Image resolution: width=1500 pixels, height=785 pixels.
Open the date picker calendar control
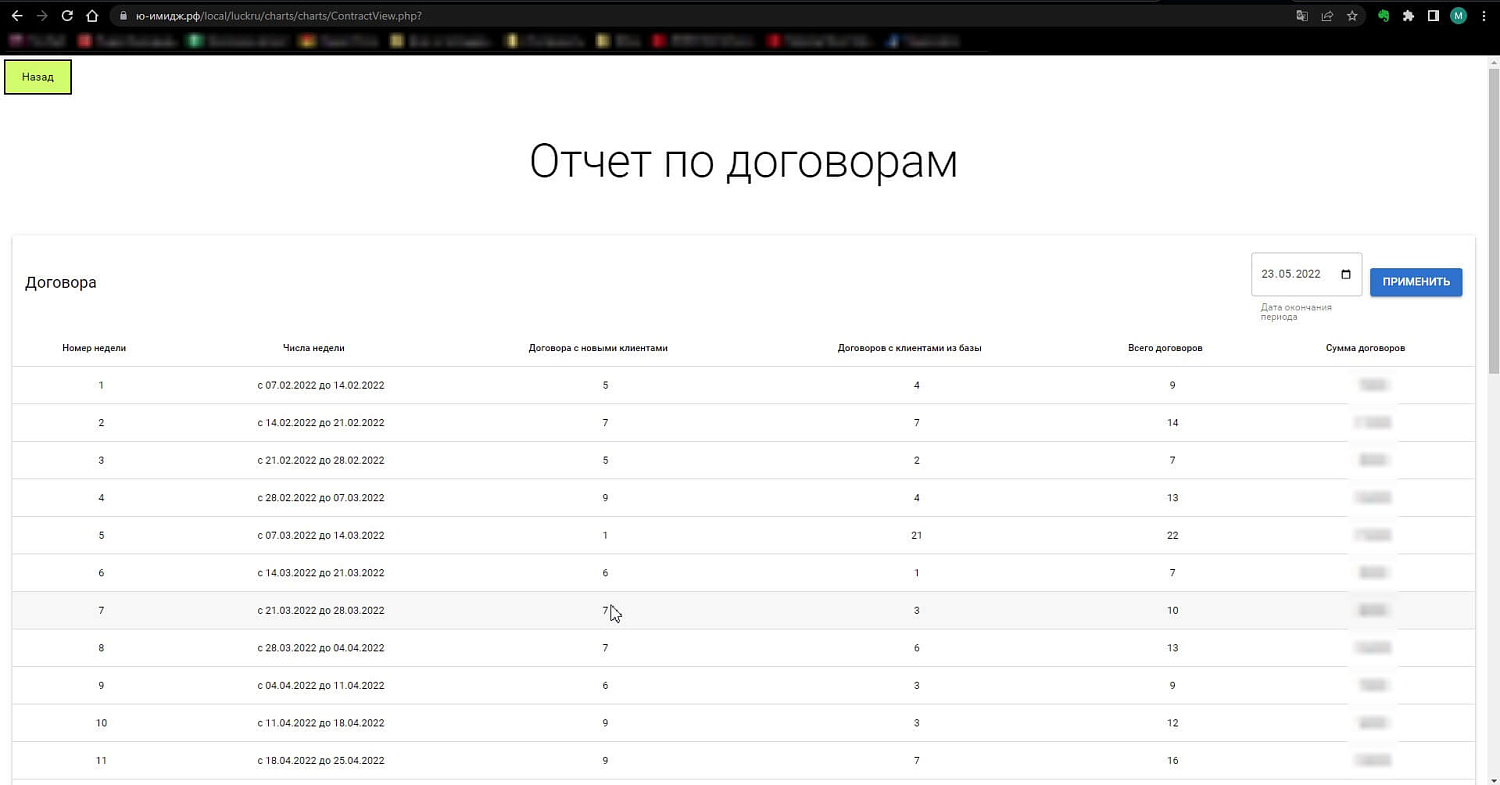click(x=1345, y=274)
